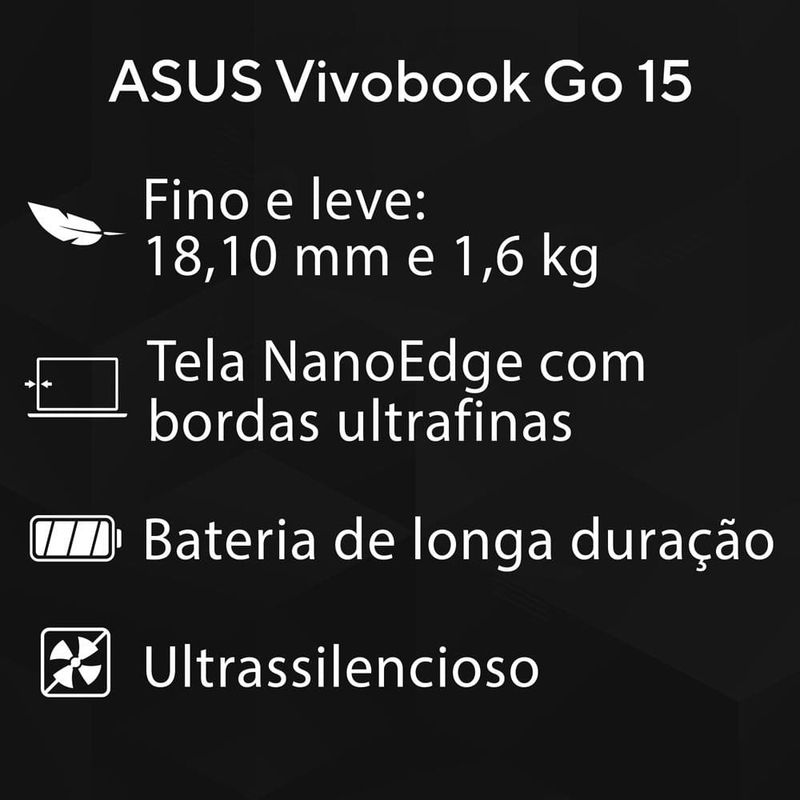Click the feather's quill tip
Screen dimensions: 800x800
click(x=113, y=233)
